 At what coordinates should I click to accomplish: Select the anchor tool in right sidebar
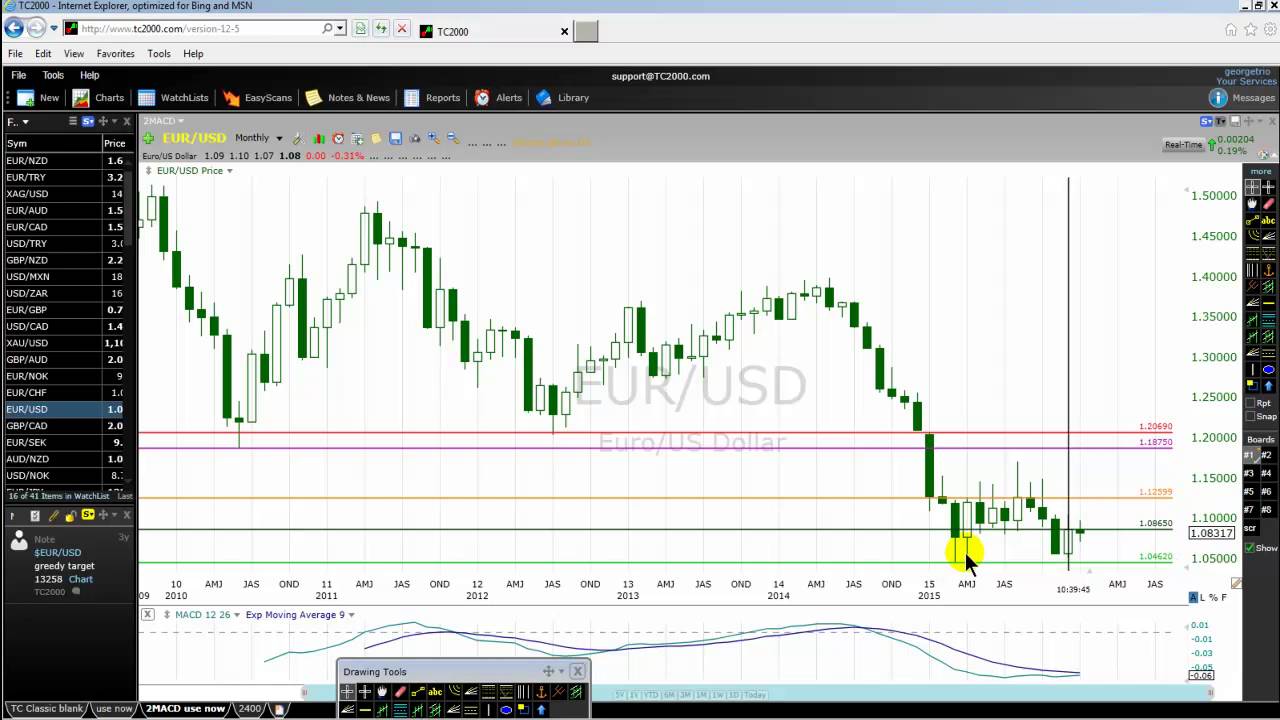tap(1269, 269)
